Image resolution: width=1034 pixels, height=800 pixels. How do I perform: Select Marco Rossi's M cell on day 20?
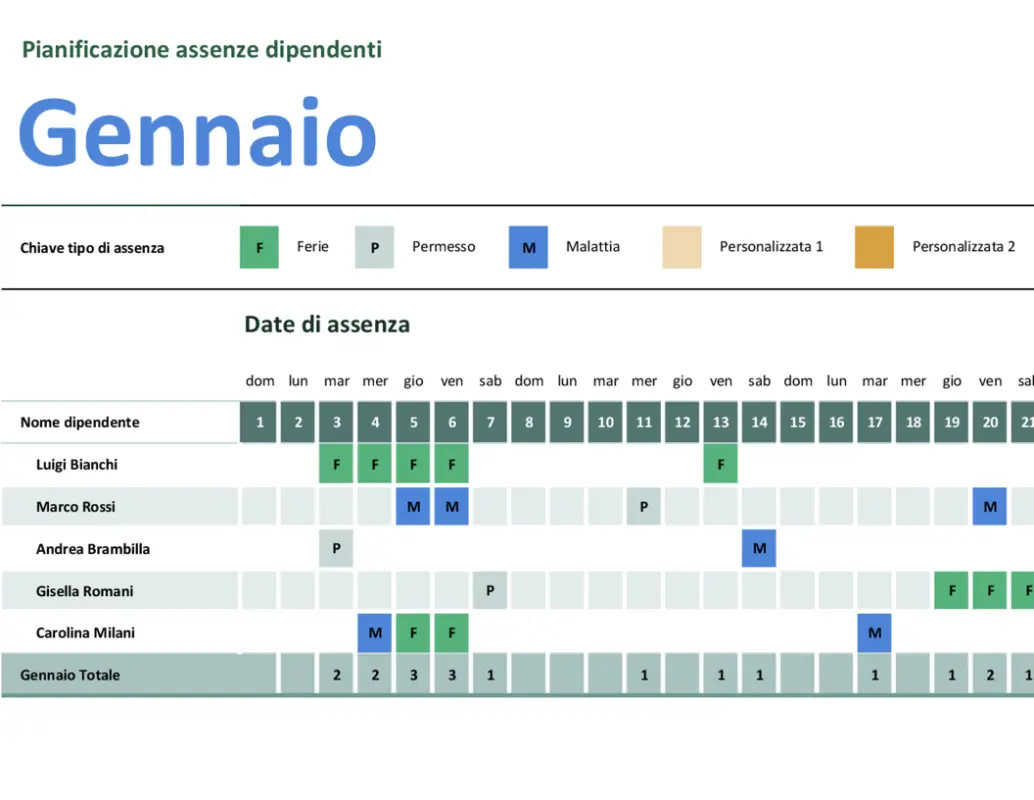[x=990, y=507]
